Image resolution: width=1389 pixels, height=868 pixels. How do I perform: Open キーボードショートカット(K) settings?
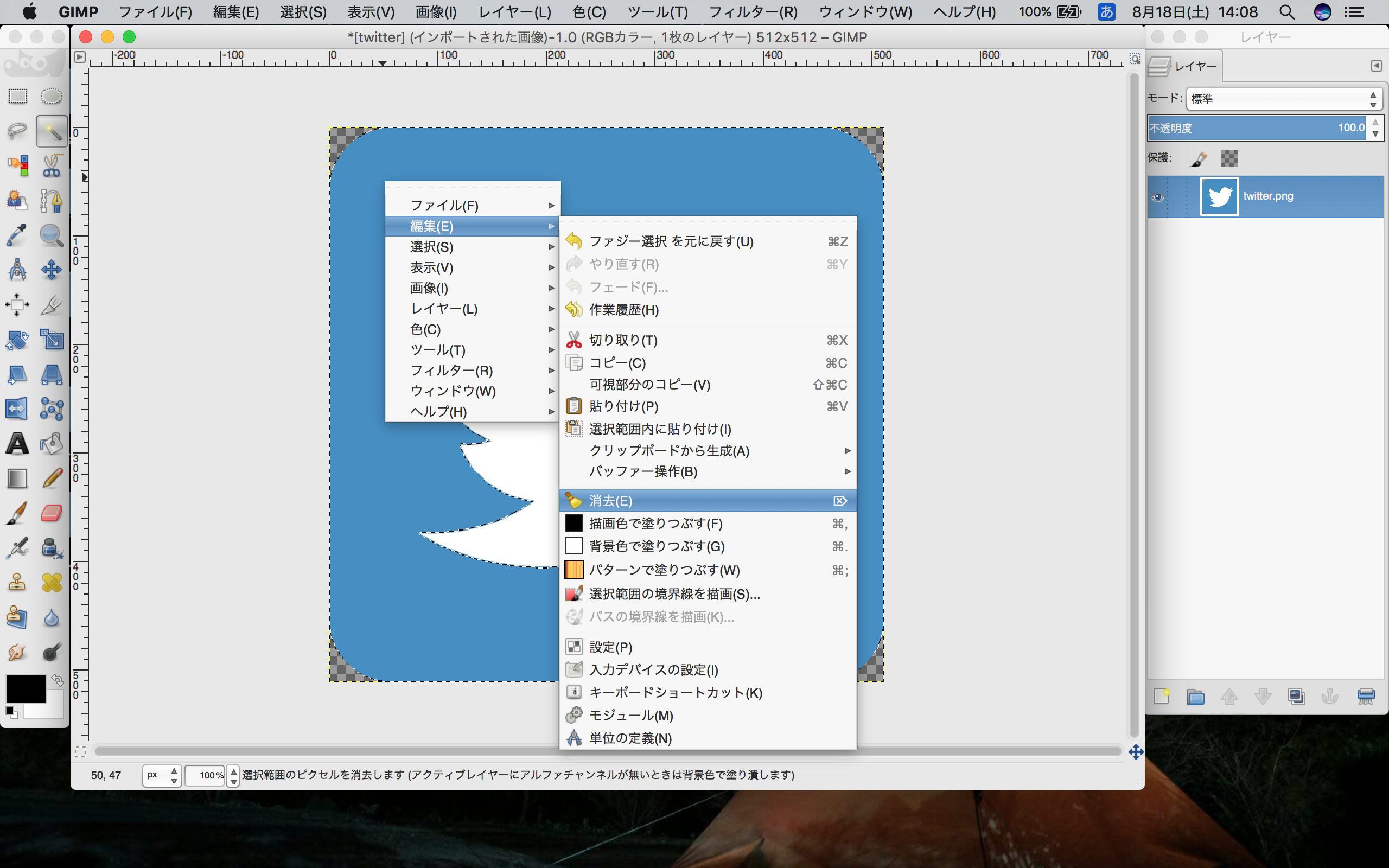click(x=708, y=693)
